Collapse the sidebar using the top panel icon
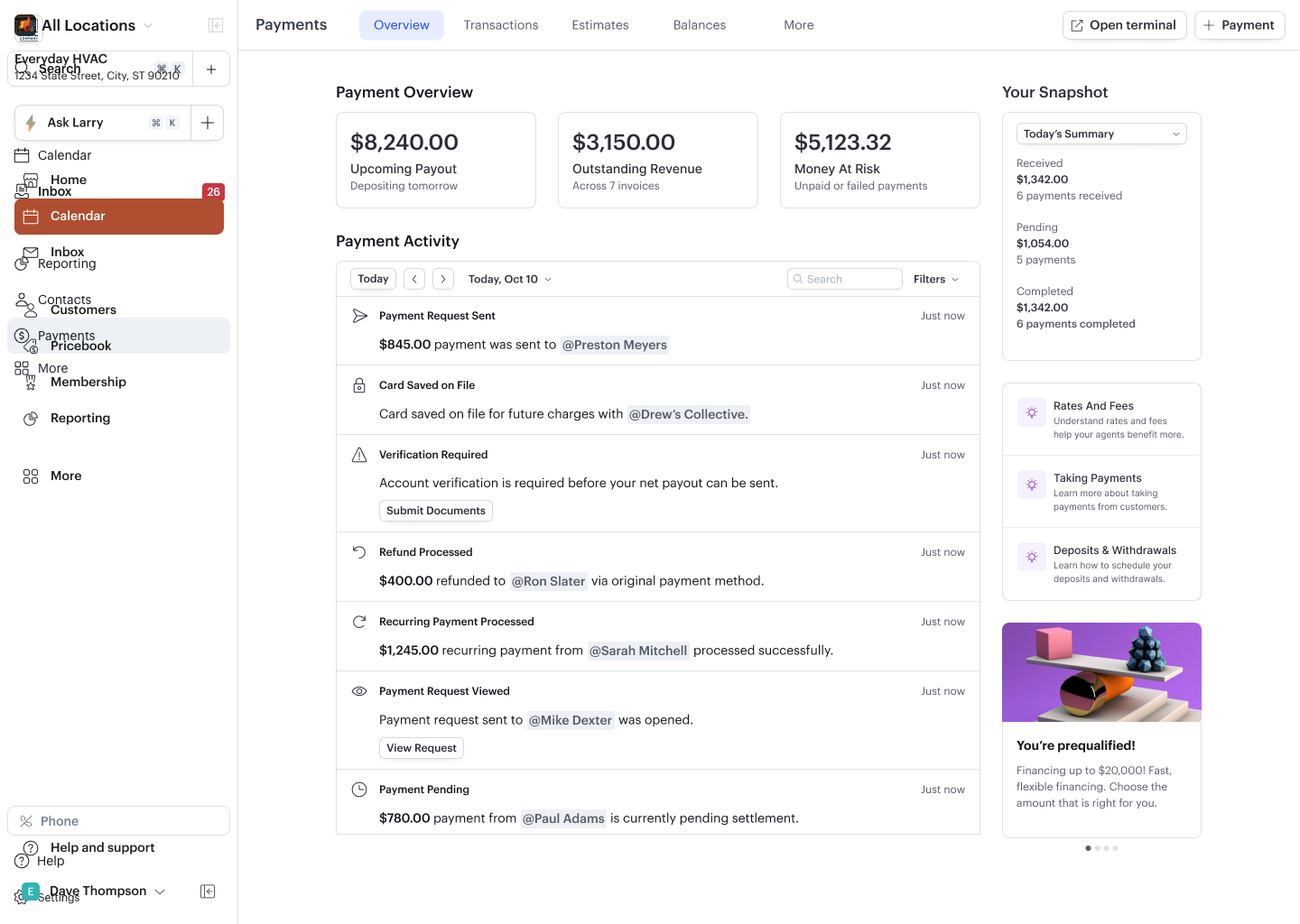Image resolution: width=1300 pixels, height=924 pixels. coord(216,25)
